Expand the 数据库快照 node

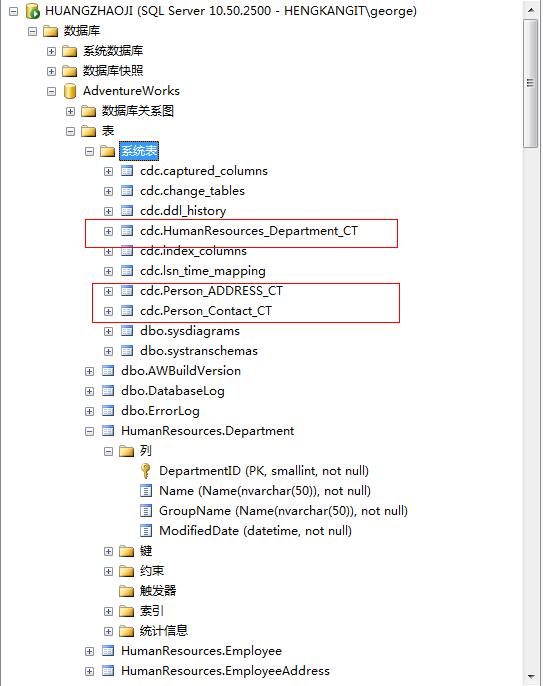coord(52,71)
